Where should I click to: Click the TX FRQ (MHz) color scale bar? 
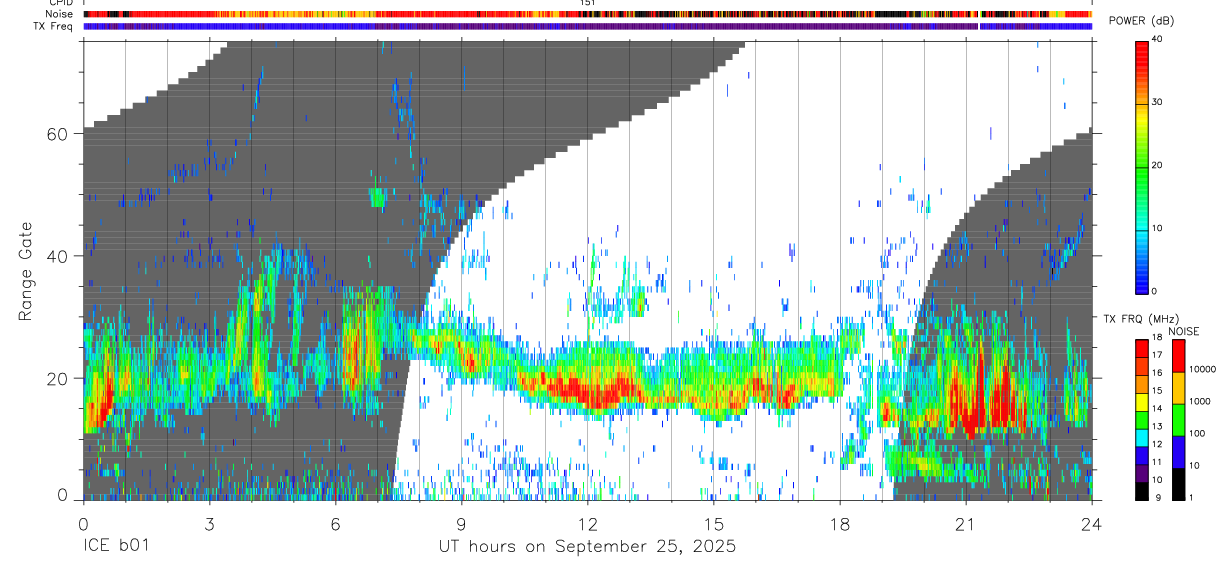[x=1141, y=419]
